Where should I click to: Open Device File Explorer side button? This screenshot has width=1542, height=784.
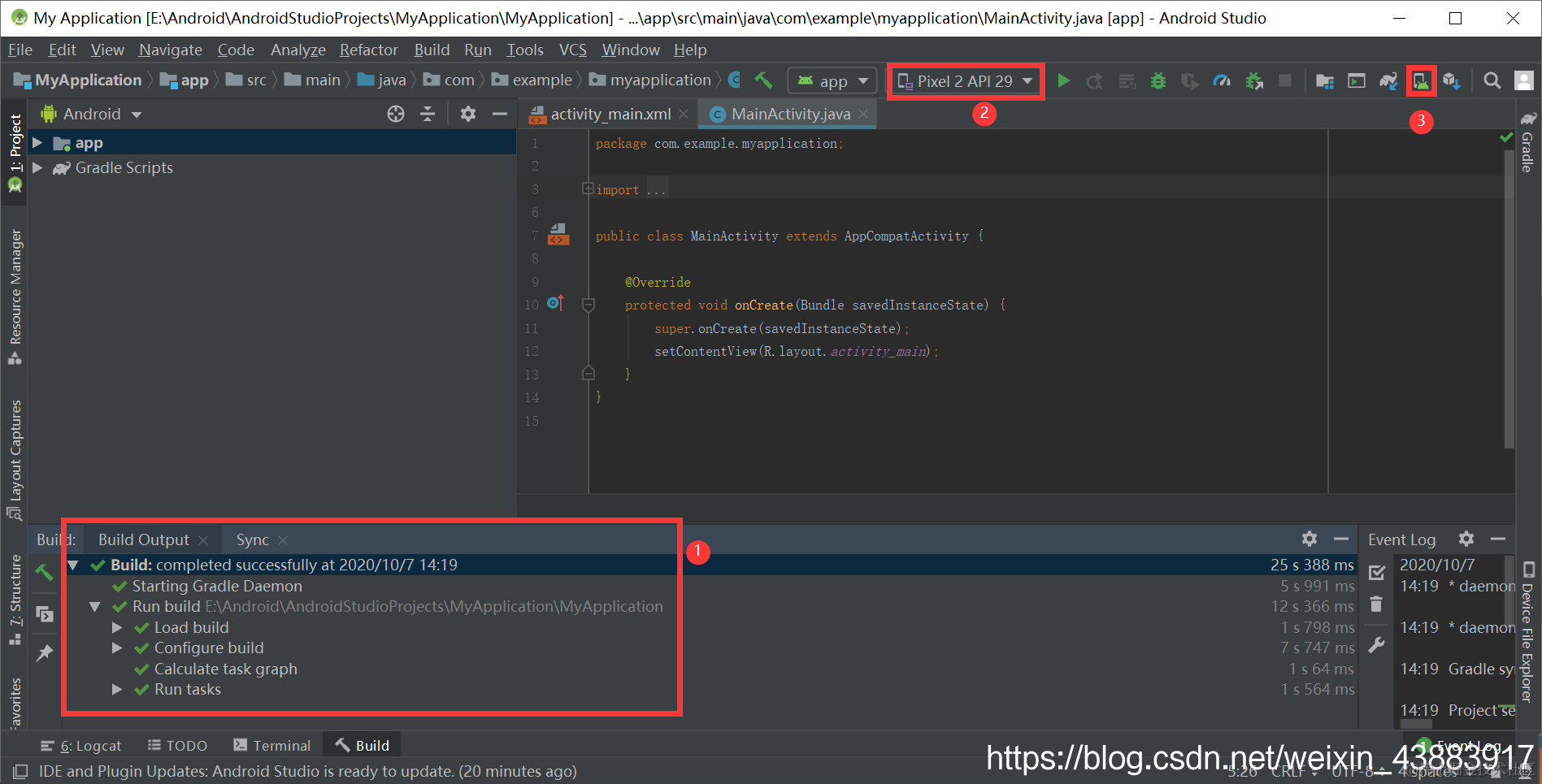tap(1527, 630)
